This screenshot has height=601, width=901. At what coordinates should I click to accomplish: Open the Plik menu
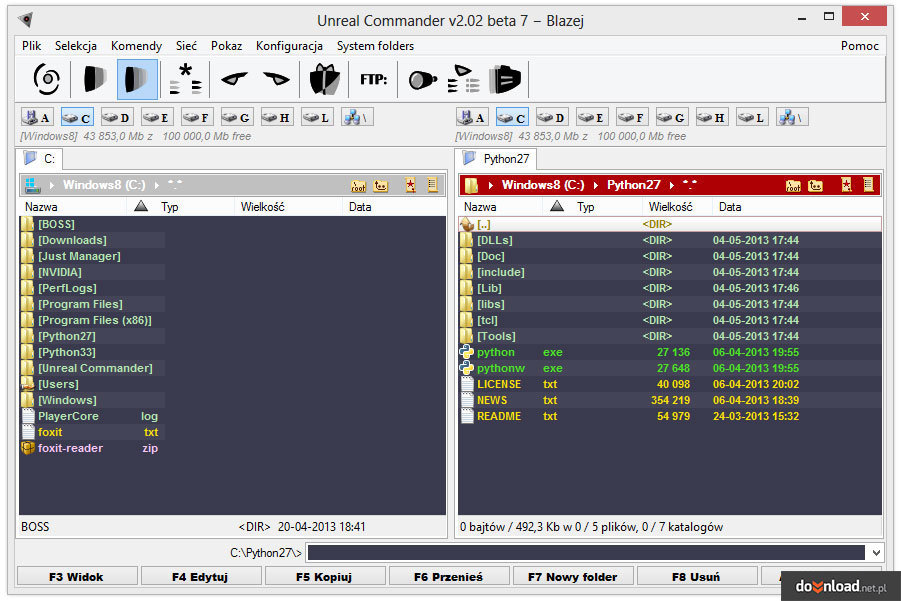(x=32, y=45)
